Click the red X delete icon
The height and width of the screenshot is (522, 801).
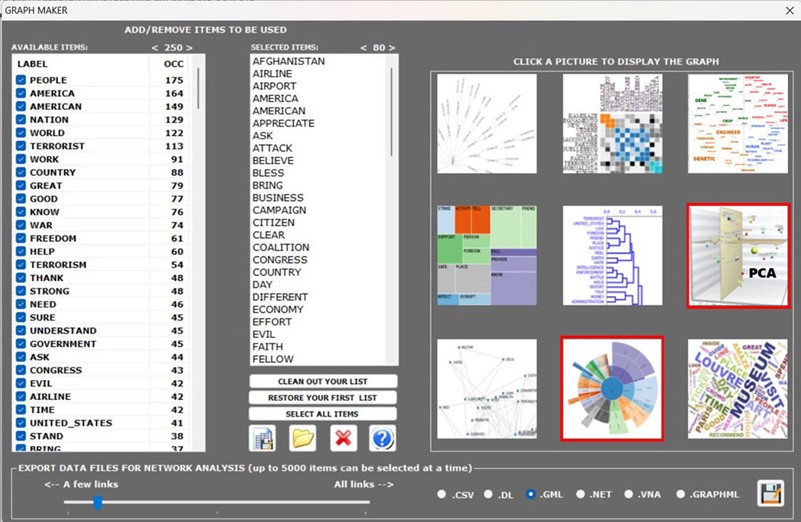(343, 438)
